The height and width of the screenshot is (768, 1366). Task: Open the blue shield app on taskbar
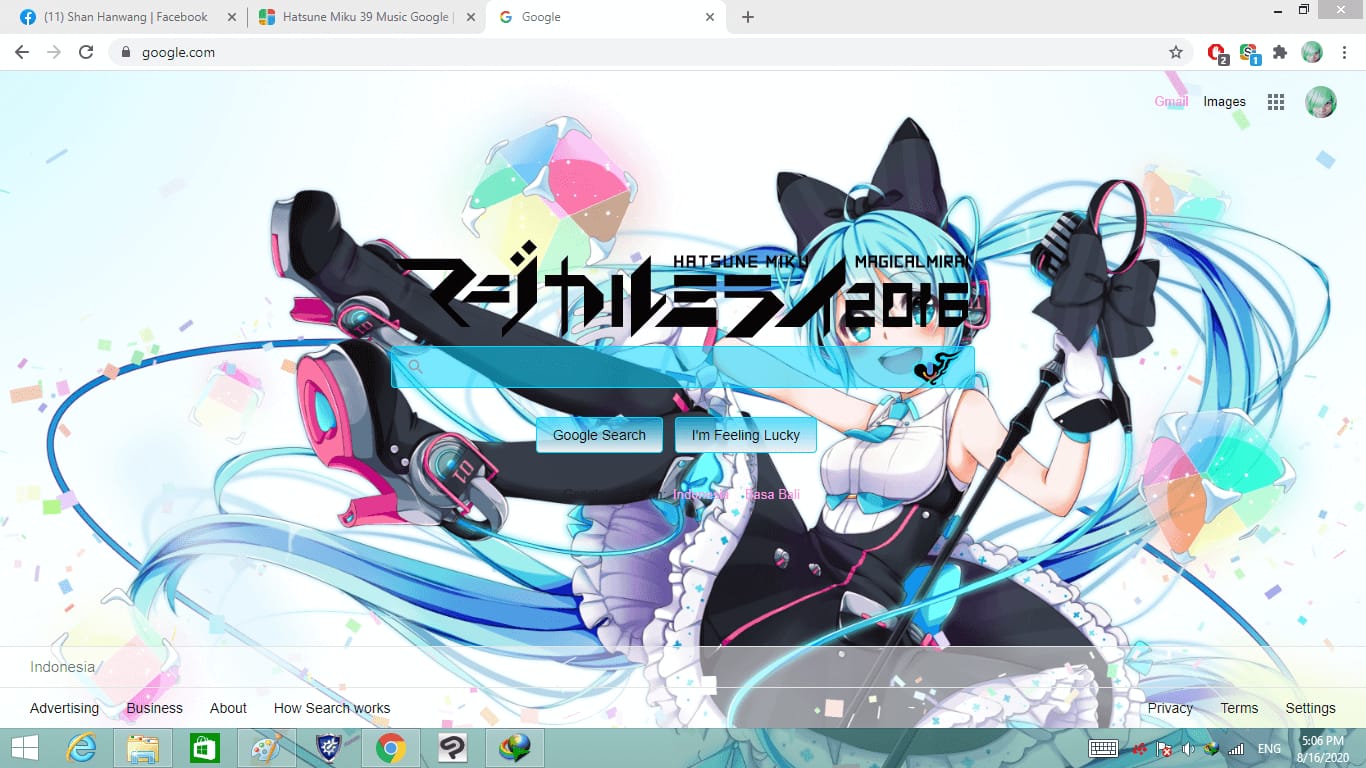[329, 748]
